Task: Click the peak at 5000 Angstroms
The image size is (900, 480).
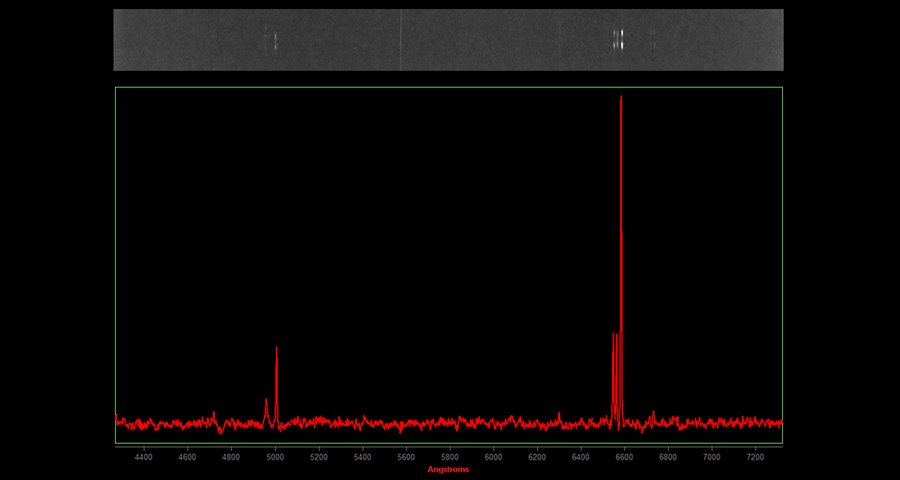Action: 276,350
